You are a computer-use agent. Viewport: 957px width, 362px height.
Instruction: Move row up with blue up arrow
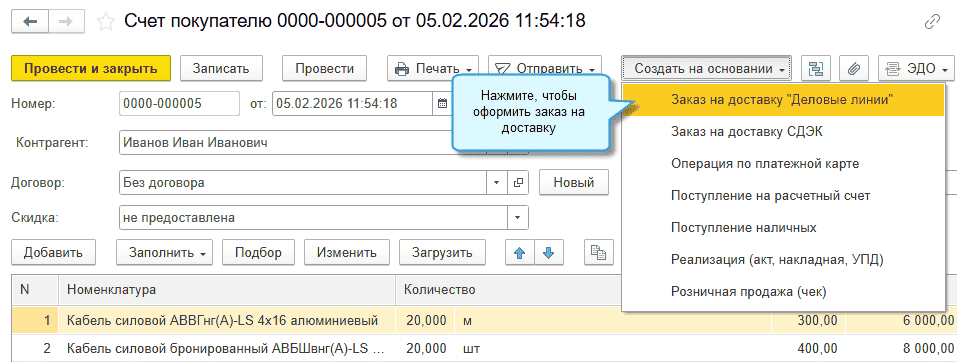click(520, 253)
